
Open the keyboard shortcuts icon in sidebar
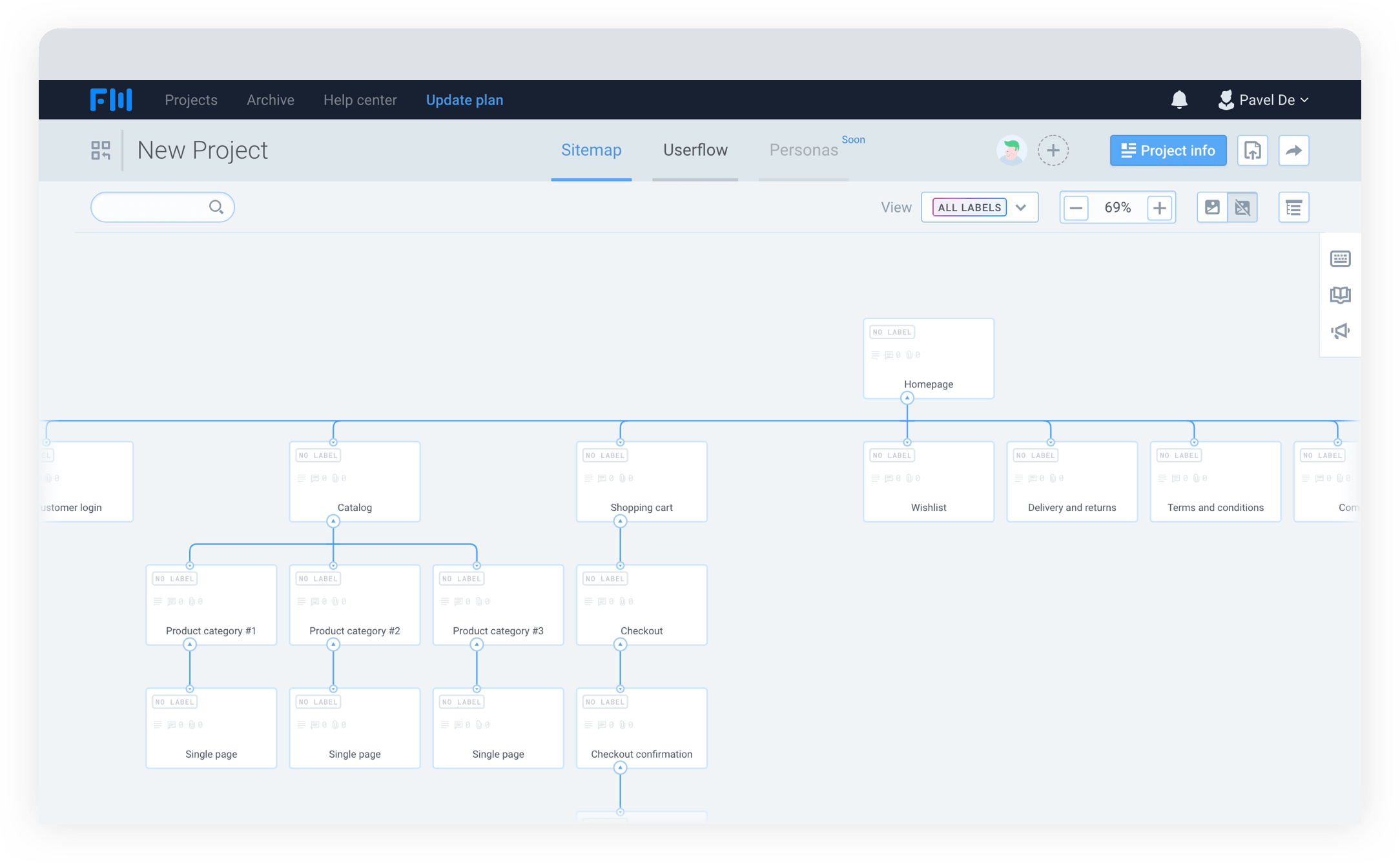coord(1340,259)
